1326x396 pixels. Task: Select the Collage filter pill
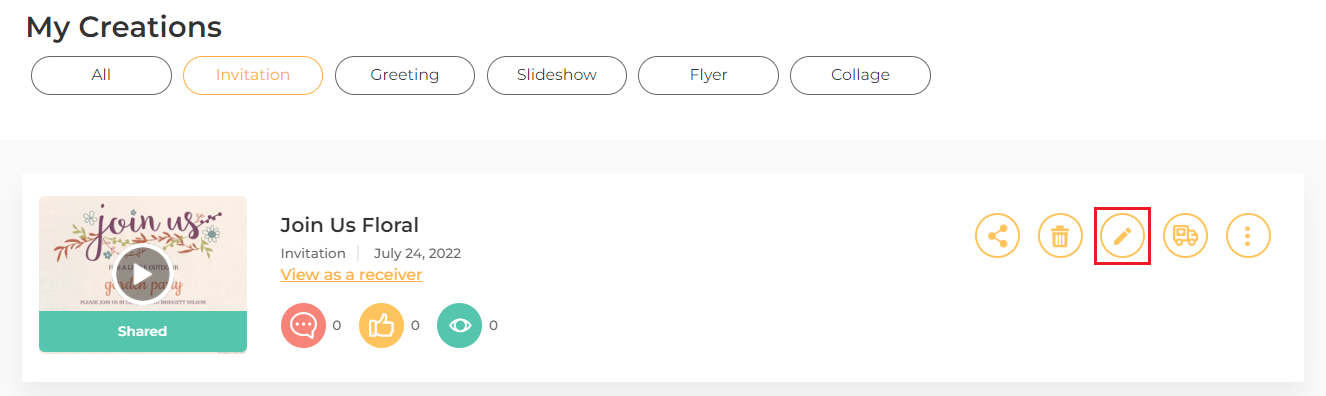tap(860, 75)
